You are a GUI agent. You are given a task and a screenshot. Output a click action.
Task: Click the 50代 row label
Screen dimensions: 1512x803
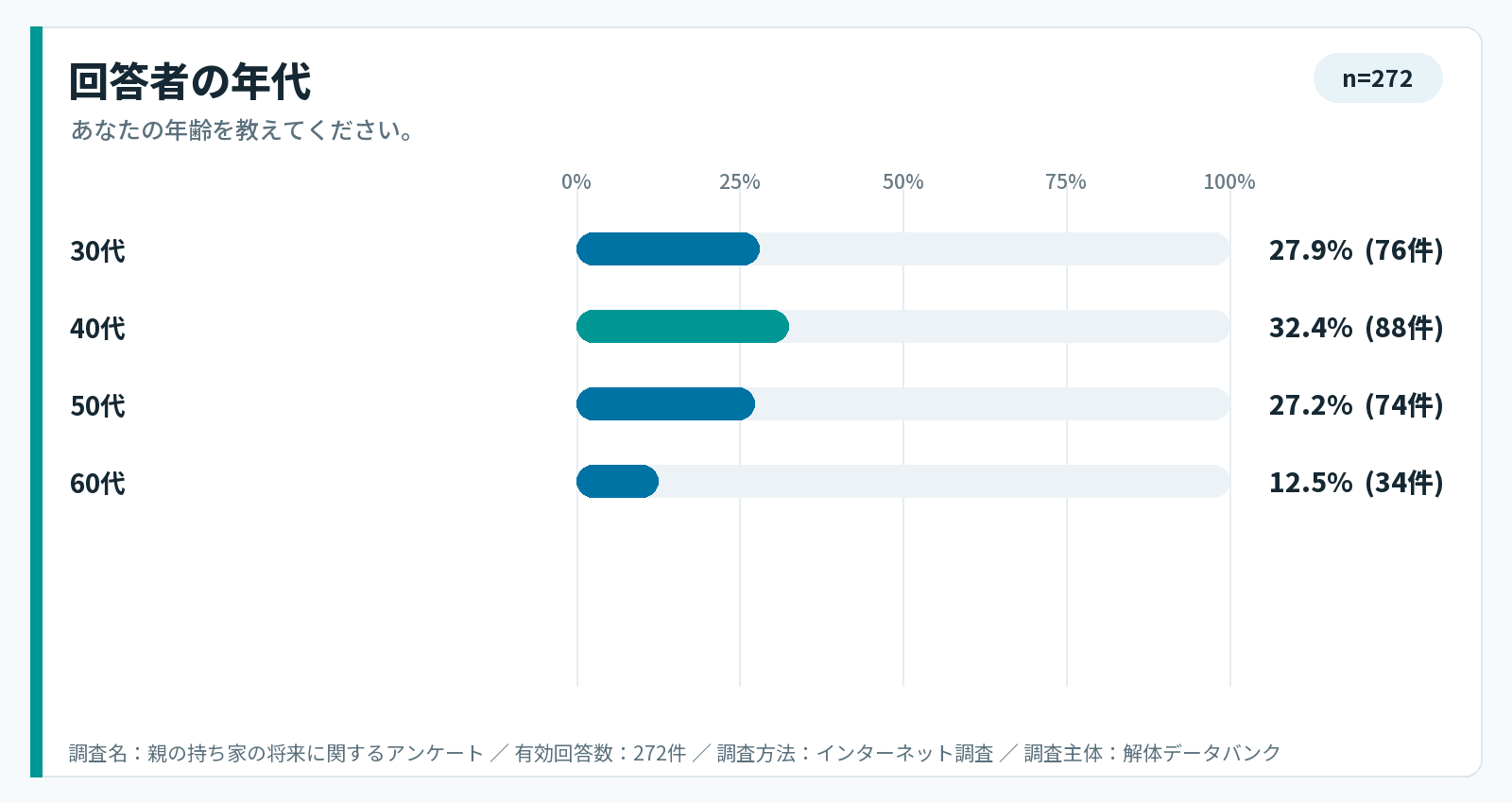click(x=97, y=406)
